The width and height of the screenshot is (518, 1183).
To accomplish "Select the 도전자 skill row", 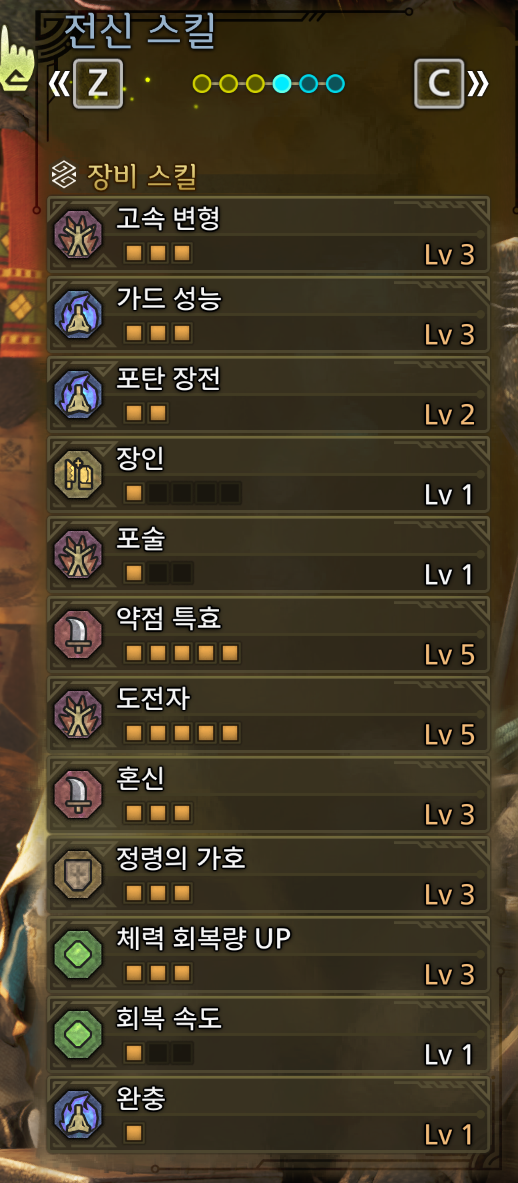I will (x=269, y=714).
